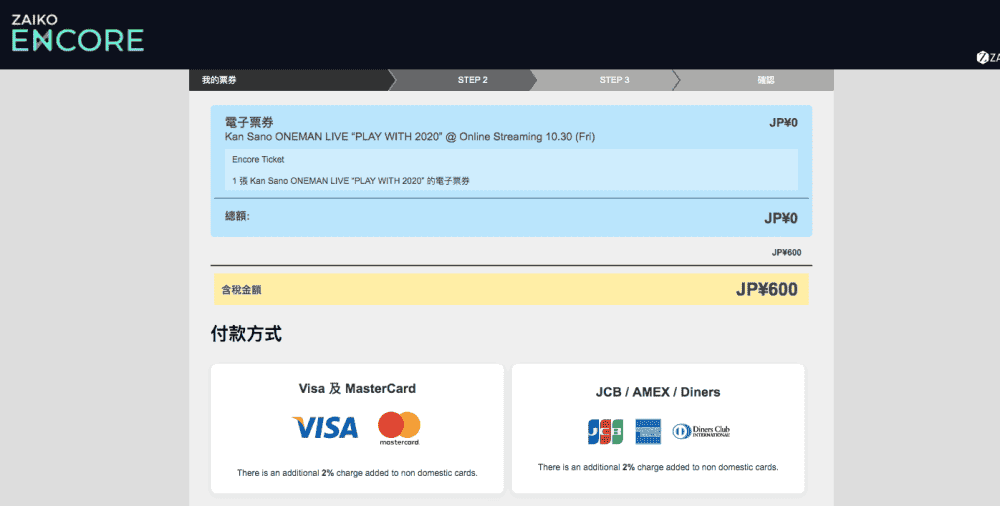Click the Kan Sano ONEMAN LIVE event title
Viewport: 1000px width, 506px height.
409,137
